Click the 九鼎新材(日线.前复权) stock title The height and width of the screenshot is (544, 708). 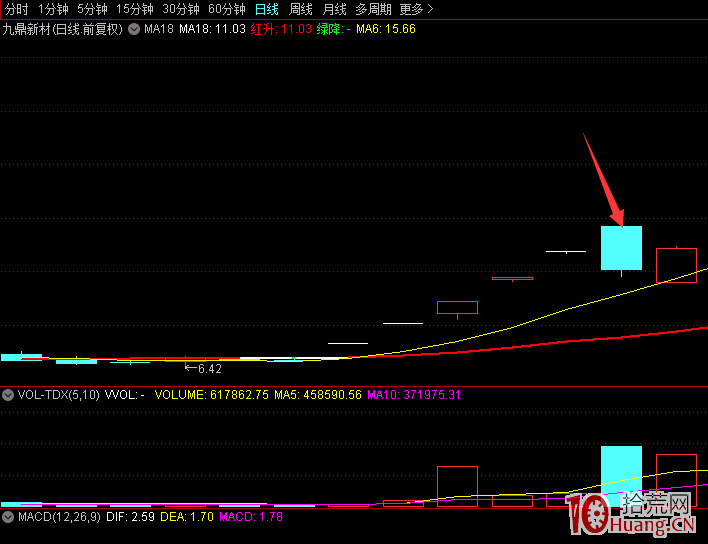[x=63, y=29]
